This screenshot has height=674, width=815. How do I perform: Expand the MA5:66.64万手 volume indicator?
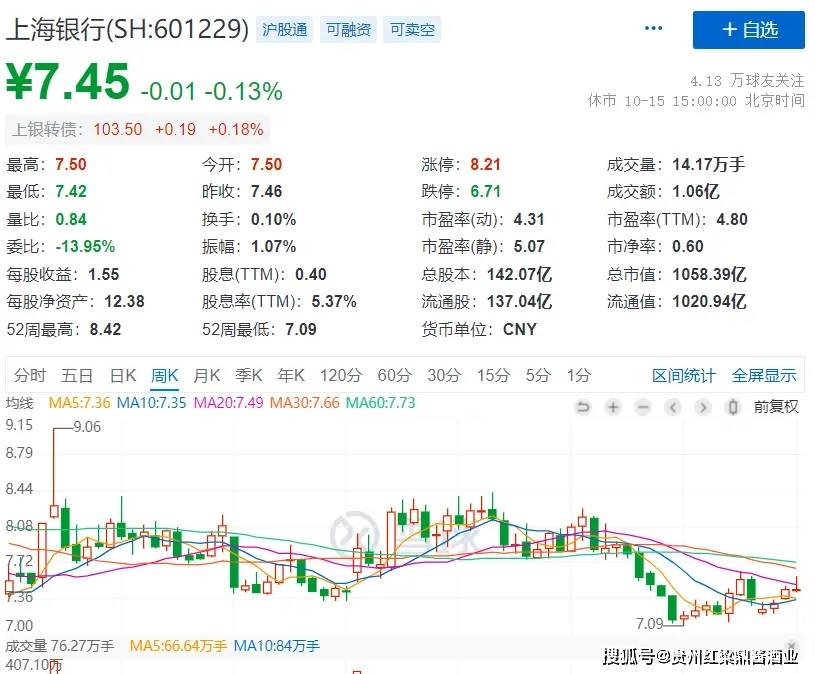(177, 647)
